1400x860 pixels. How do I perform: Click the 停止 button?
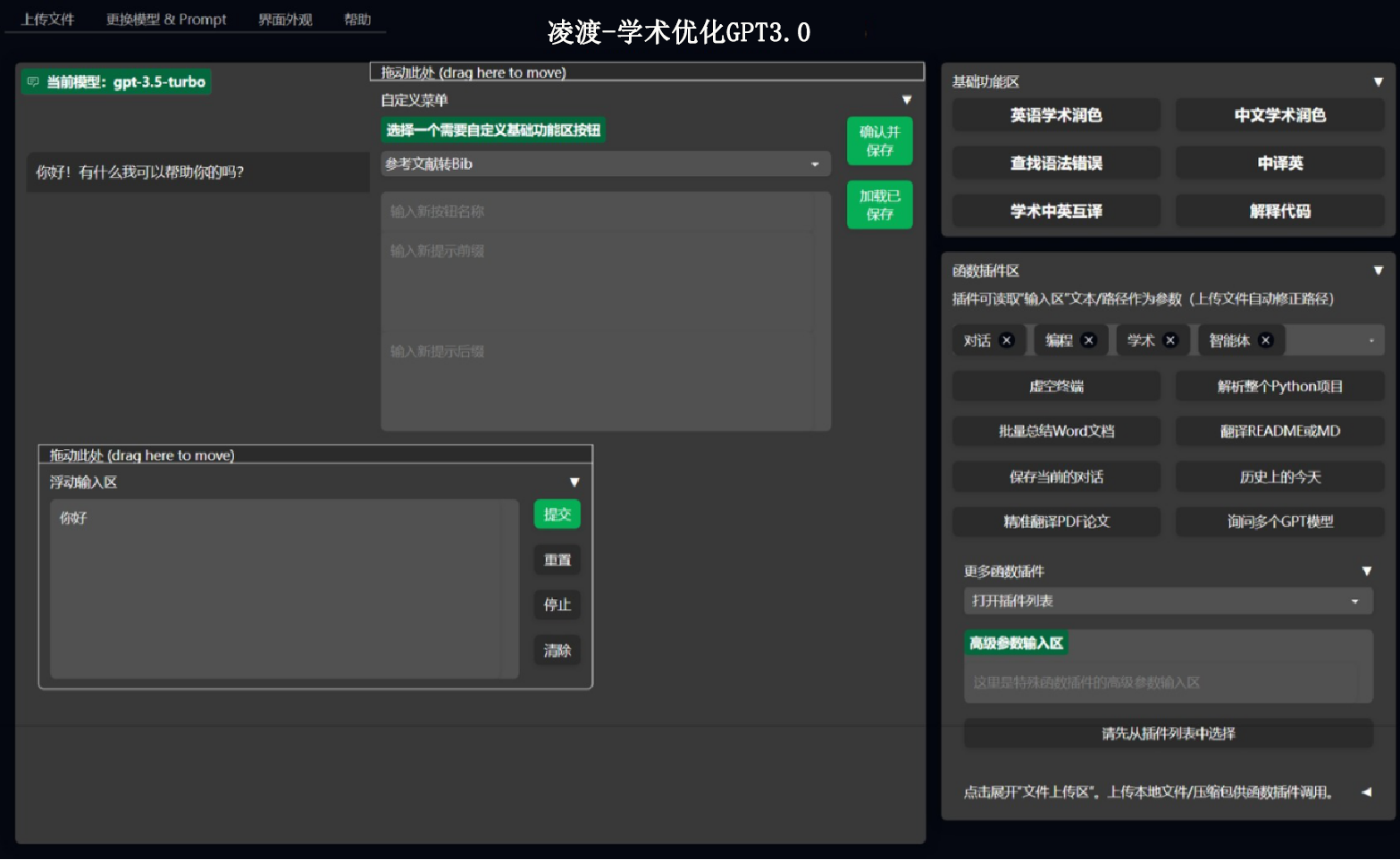click(557, 605)
